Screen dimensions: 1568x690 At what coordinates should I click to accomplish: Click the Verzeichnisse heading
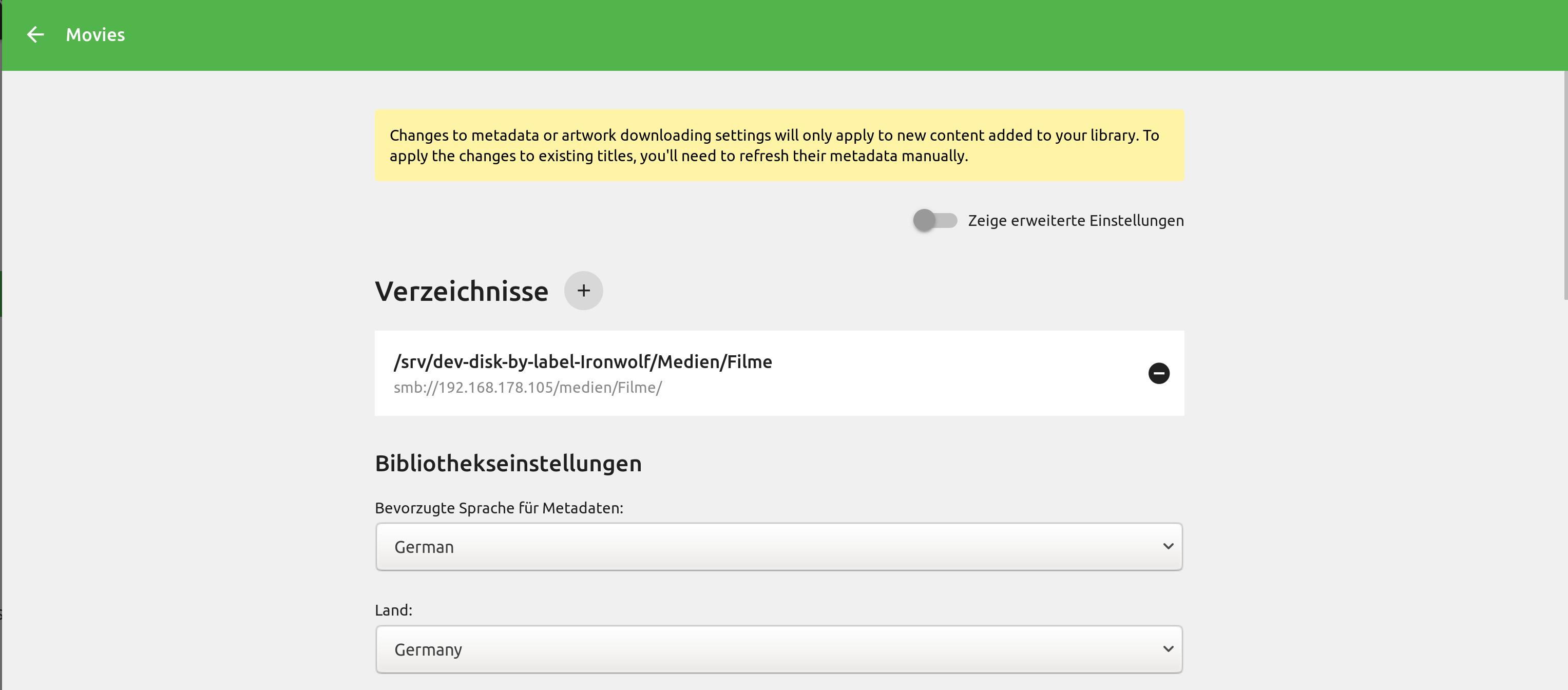[x=462, y=291]
